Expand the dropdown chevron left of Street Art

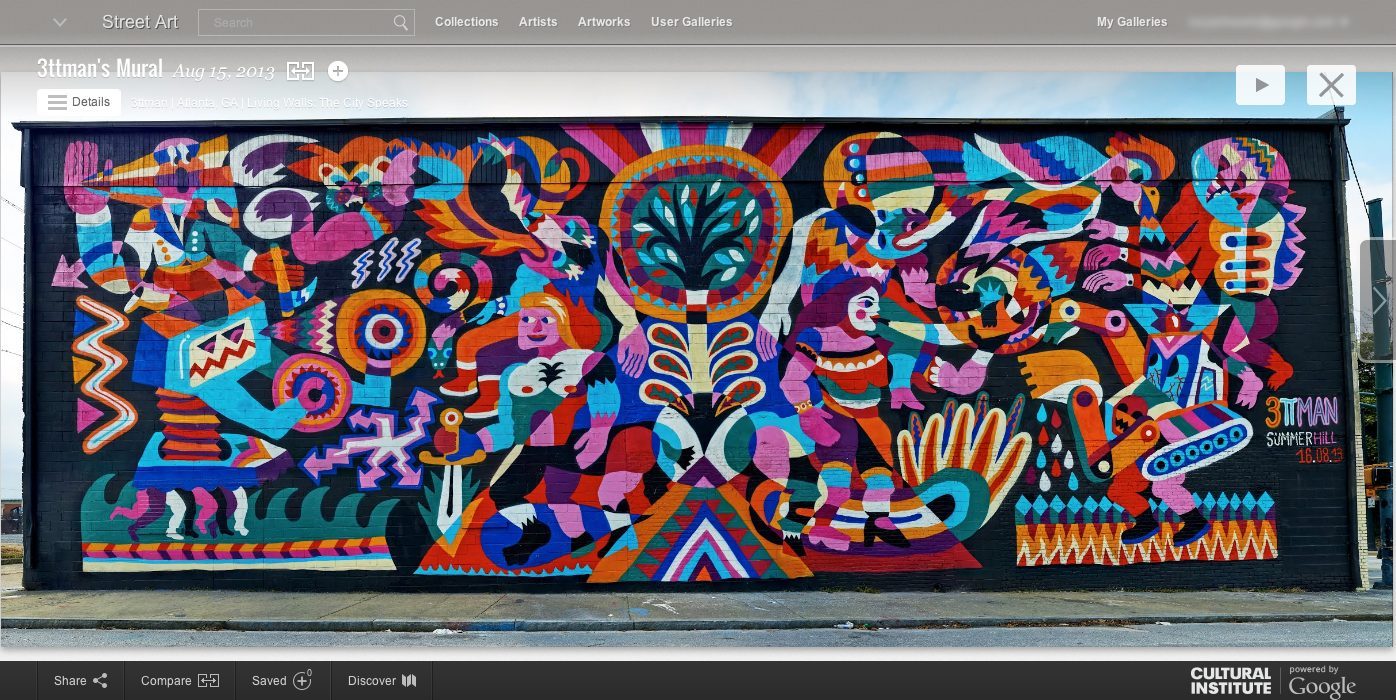pyautogui.click(x=59, y=22)
